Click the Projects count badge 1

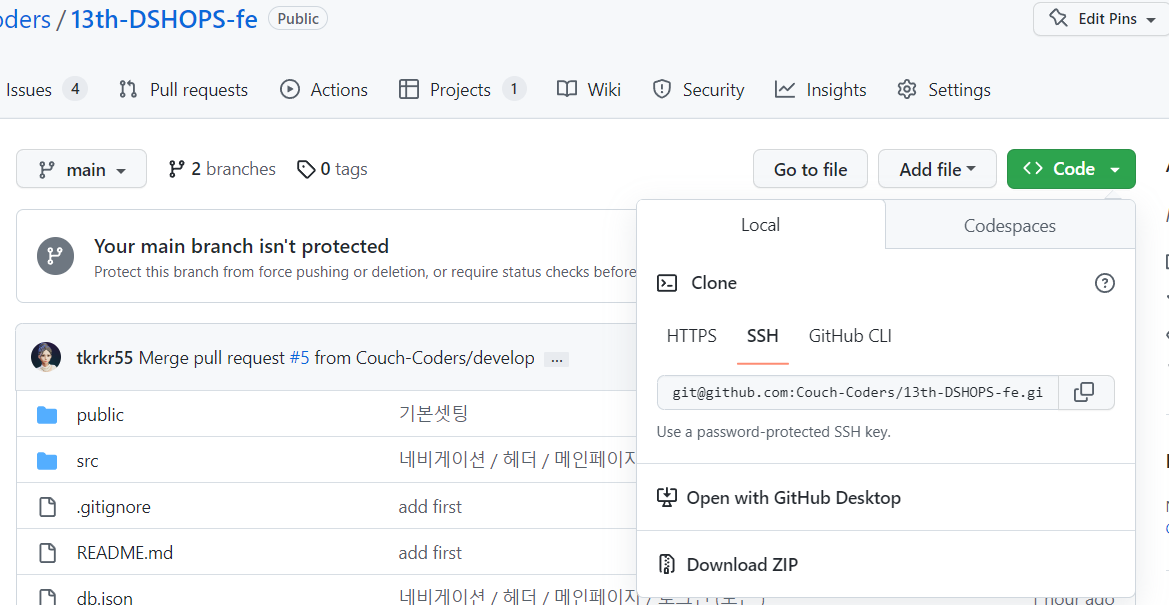514,90
